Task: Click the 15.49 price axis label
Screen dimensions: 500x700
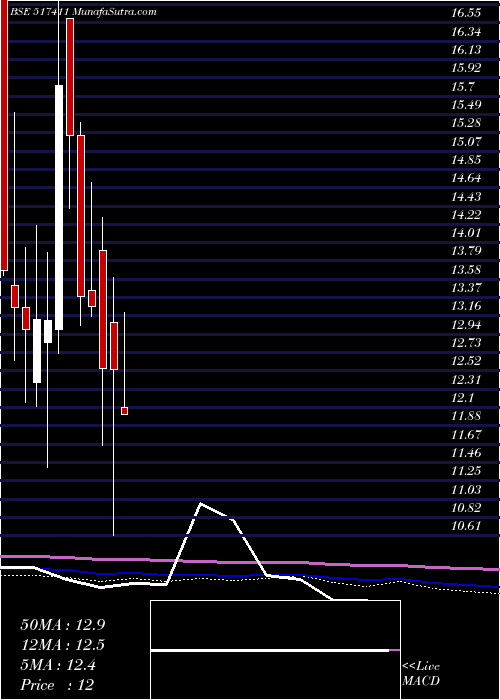Action: [x=466, y=105]
